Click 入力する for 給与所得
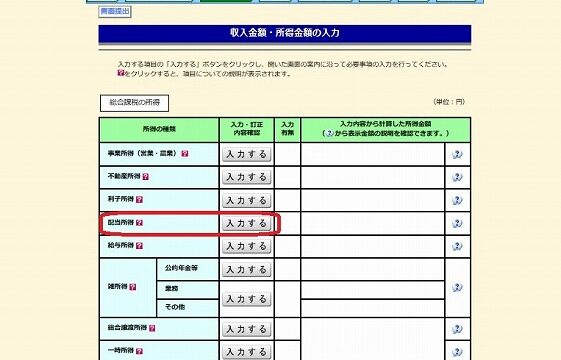 point(247,246)
